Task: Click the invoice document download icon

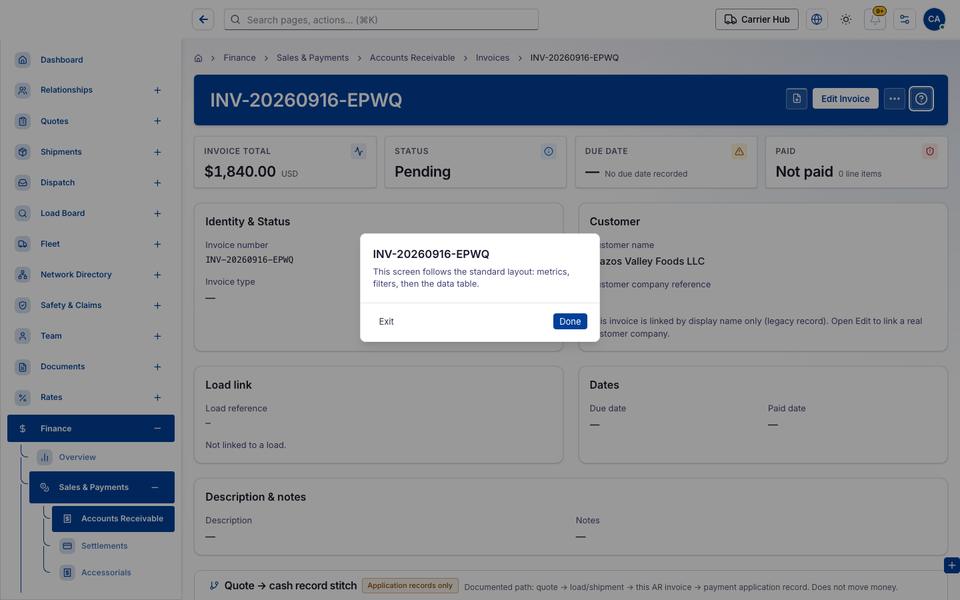Action: [797, 99]
